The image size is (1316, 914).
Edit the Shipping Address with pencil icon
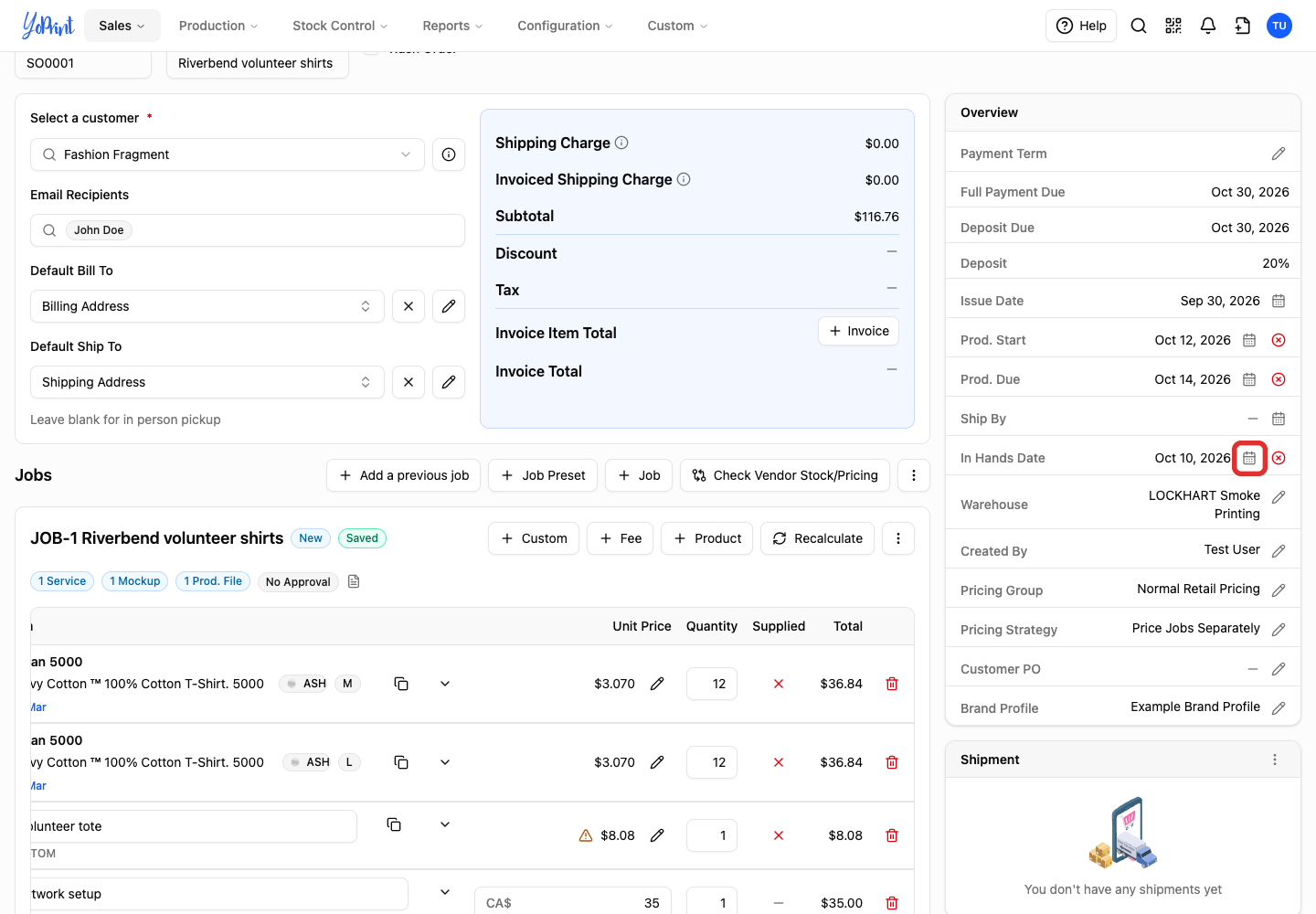pyautogui.click(x=449, y=382)
